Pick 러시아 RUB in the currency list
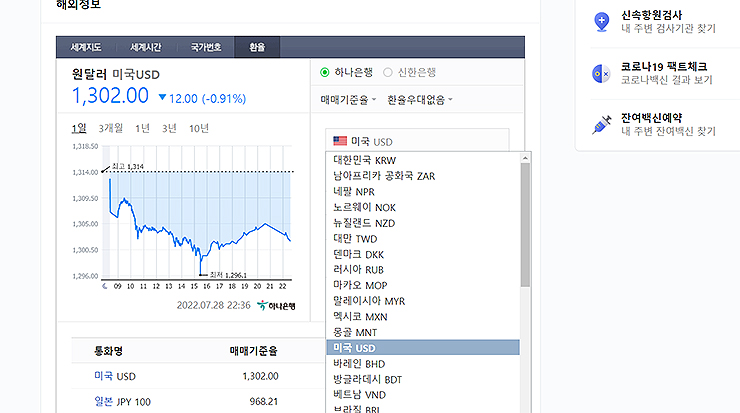This screenshot has width=740, height=413. [x=423, y=270]
